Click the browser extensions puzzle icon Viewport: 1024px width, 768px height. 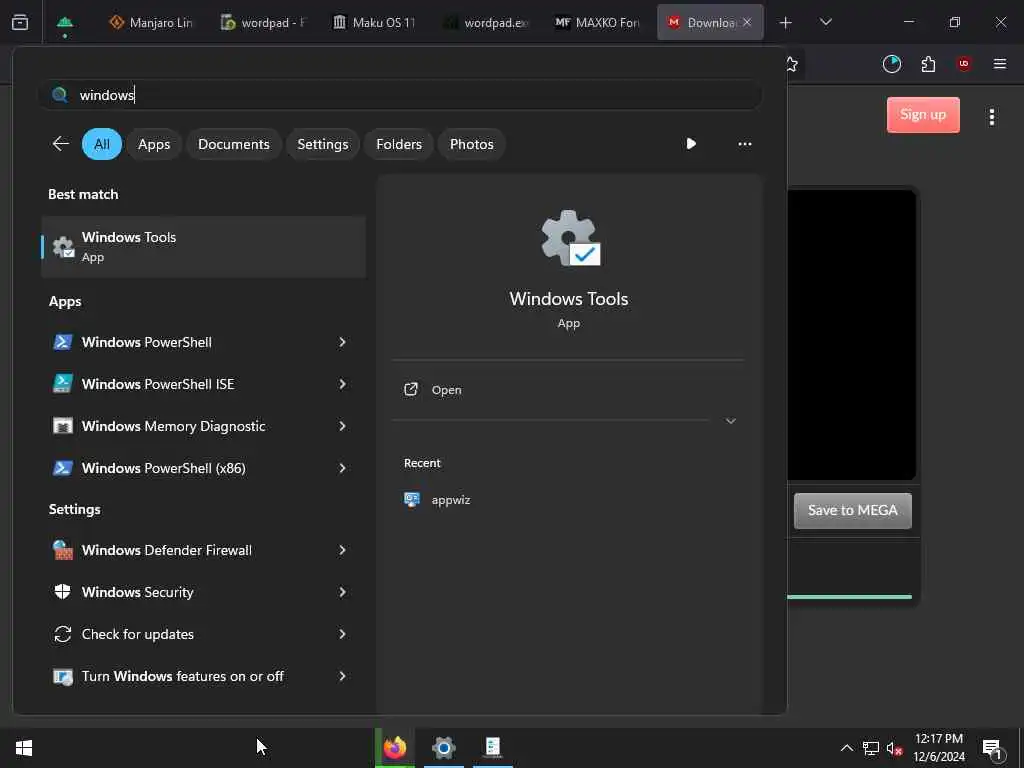coord(928,64)
